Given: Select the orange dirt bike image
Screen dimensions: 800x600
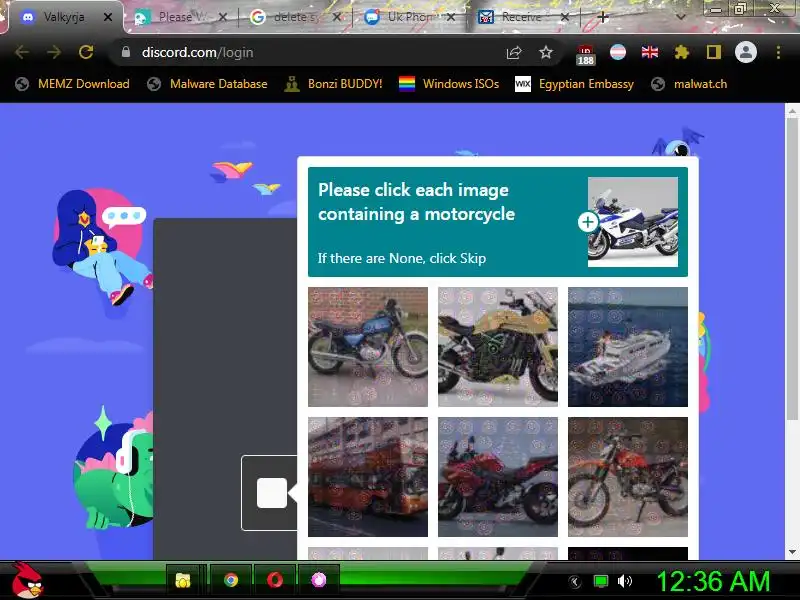Looking at the screenshot, I should pyautogui.click(x=628, y=477).
